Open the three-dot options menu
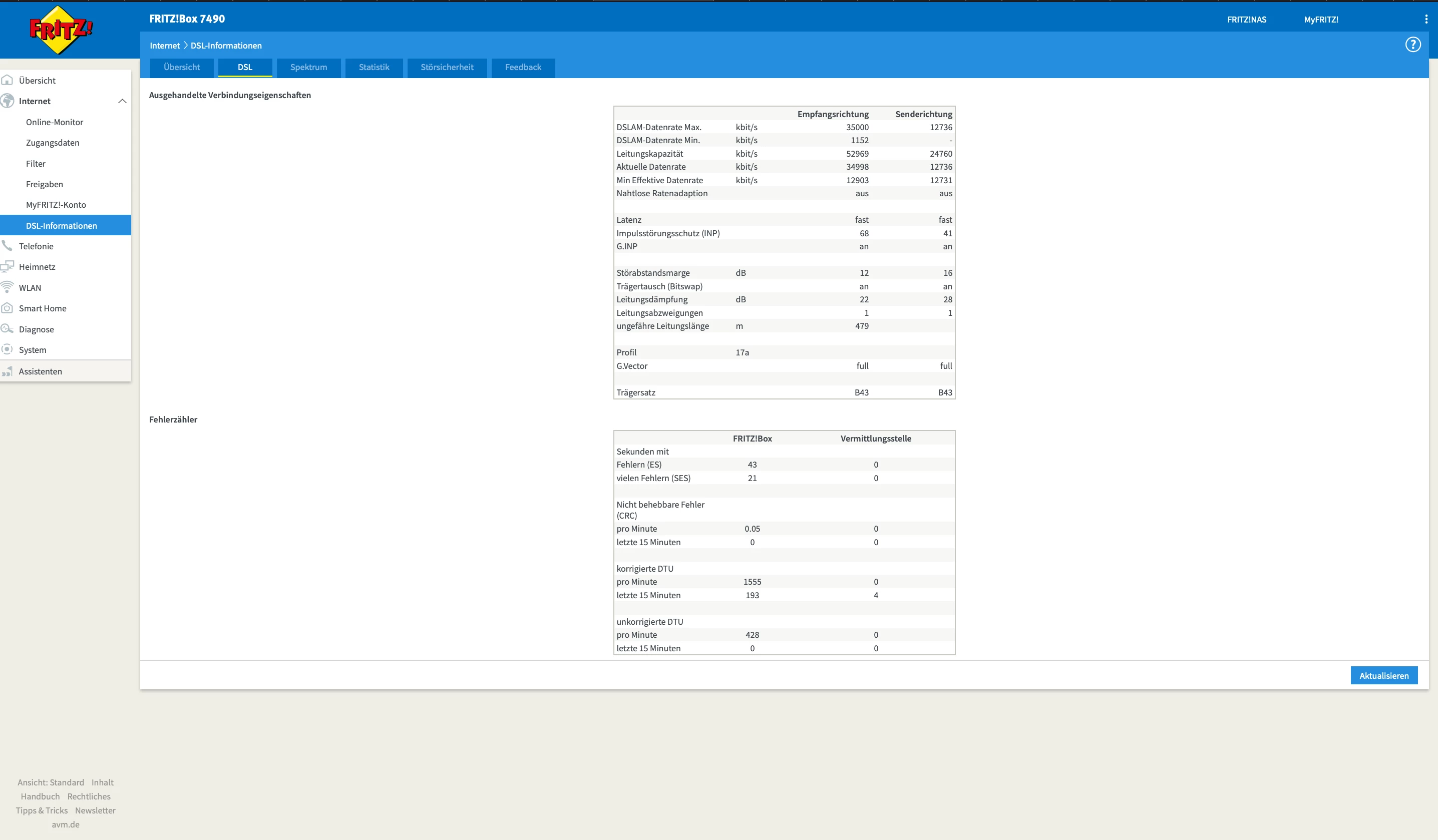Image resolution: width=1438 pixels, height=840 pixels. point(1426,19)
